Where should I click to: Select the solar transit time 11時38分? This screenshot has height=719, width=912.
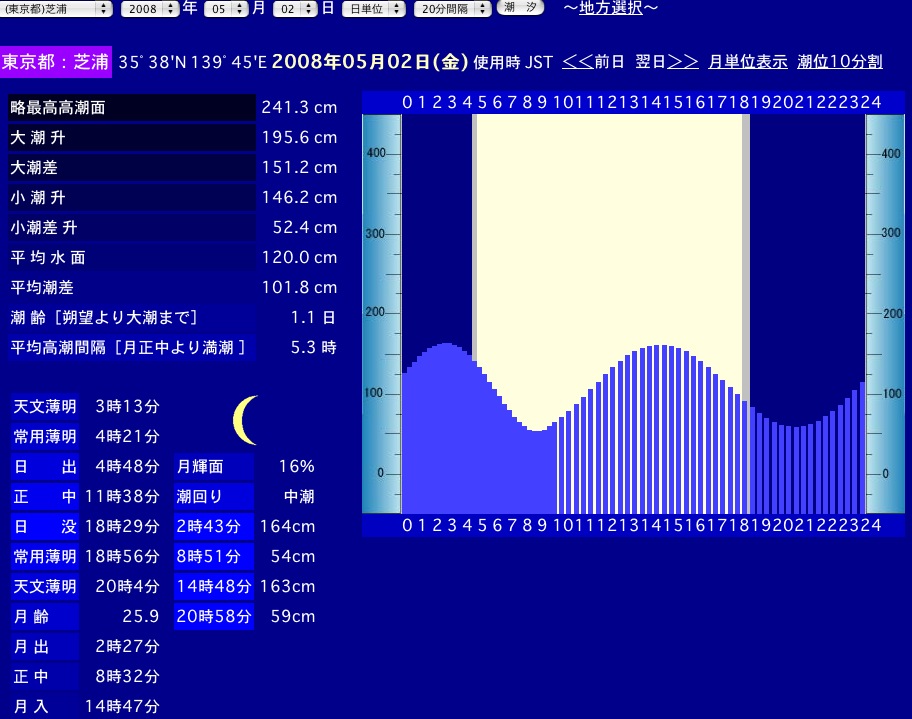click(122, 497)
